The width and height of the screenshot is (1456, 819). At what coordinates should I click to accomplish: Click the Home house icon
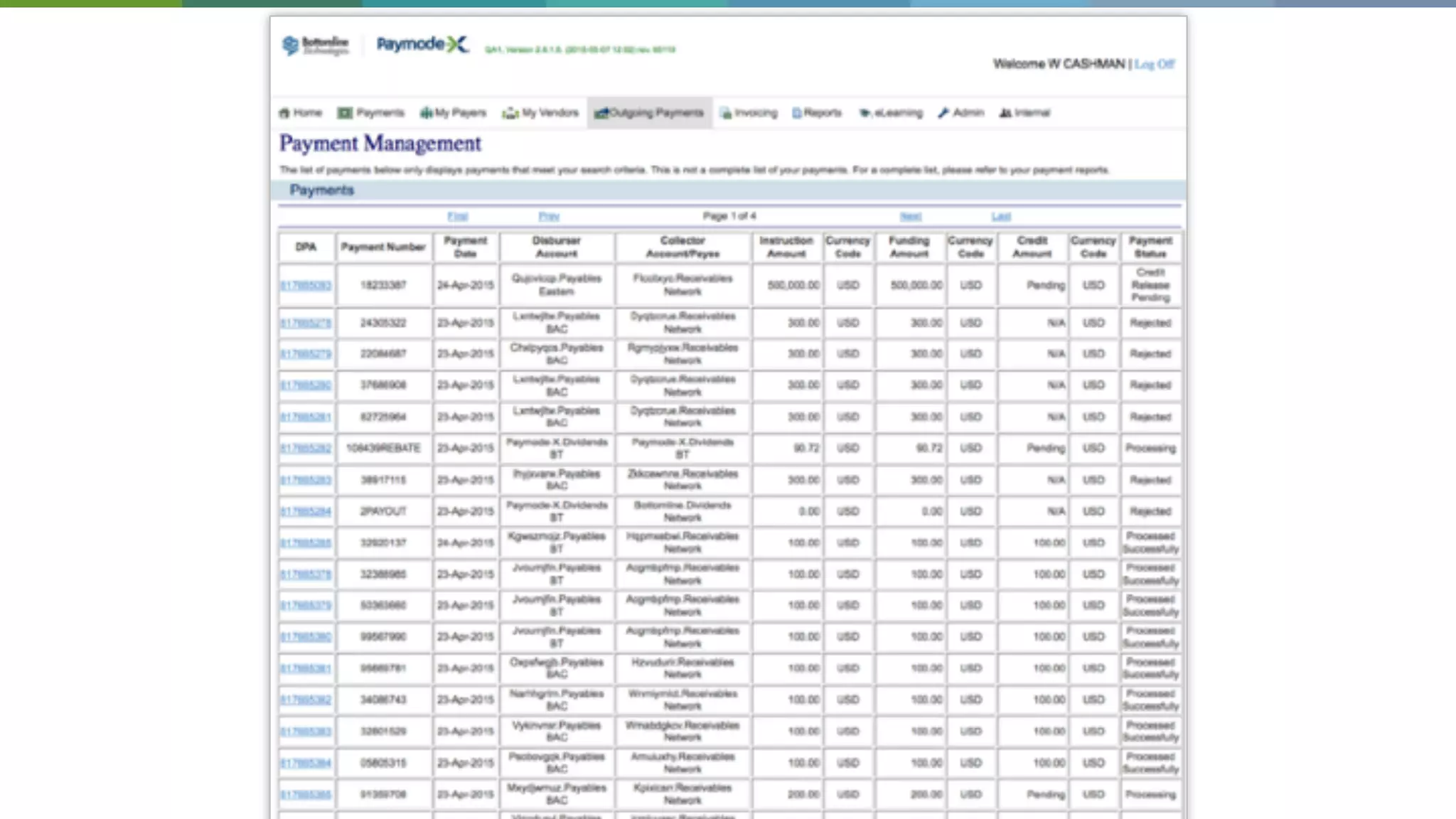[284, 113]
